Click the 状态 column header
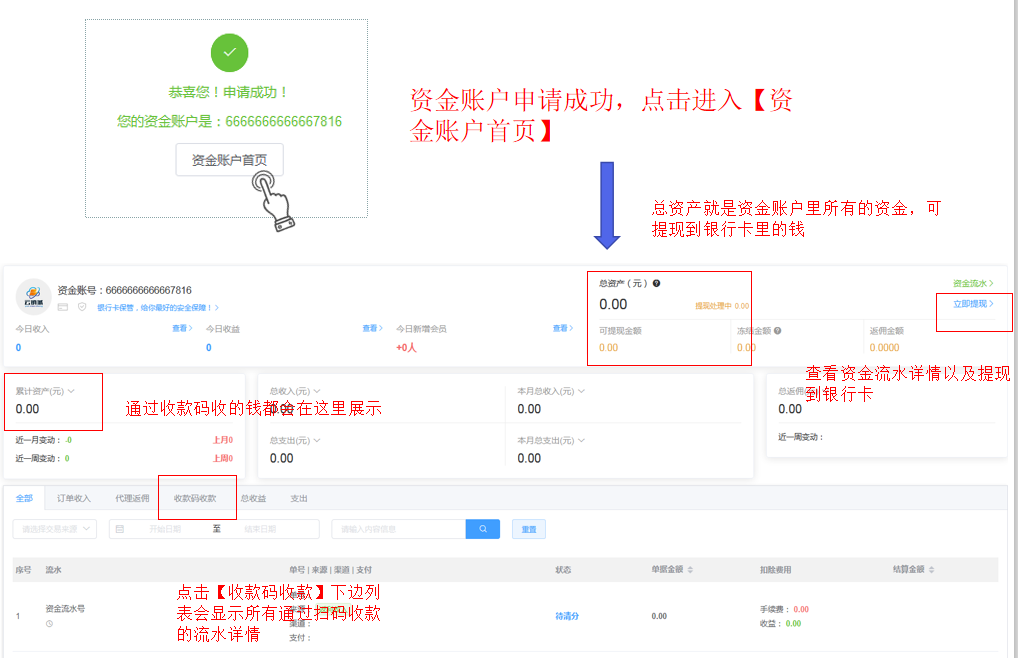Screen dimensions: 1018x658 click(563, 570)
